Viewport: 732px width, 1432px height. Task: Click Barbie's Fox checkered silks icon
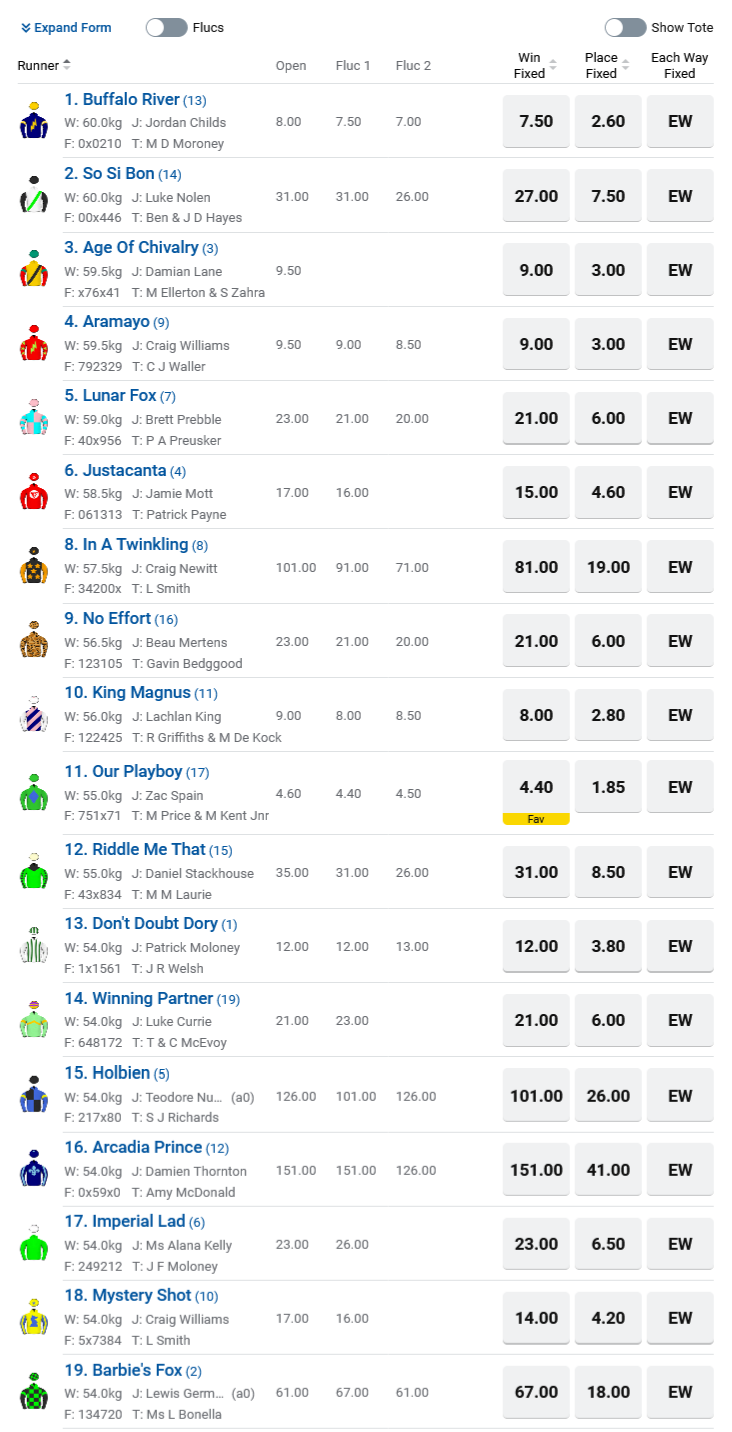pos(34,1390)
